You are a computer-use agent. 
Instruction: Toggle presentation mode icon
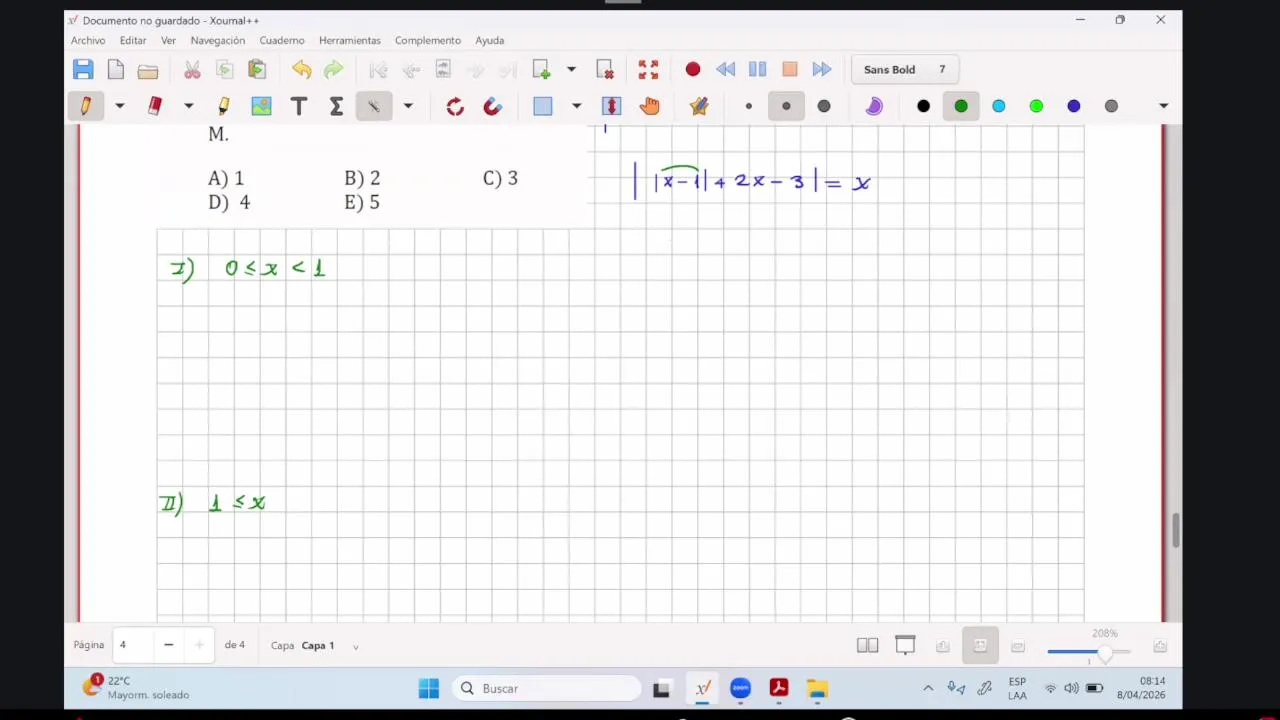905,646
